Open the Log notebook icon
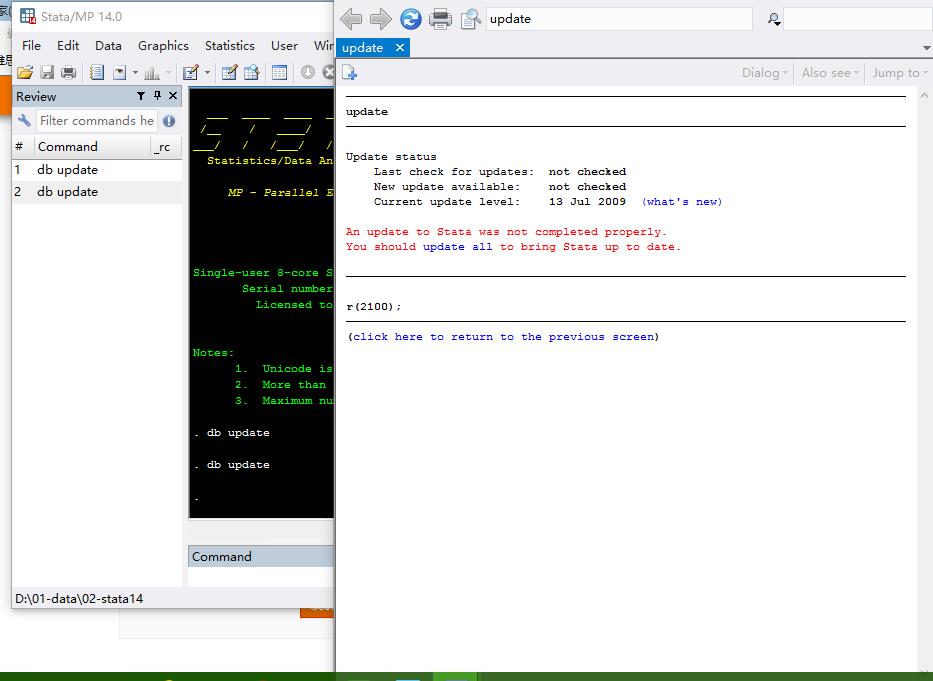This screenshot has height=681, width=933. 97,72
